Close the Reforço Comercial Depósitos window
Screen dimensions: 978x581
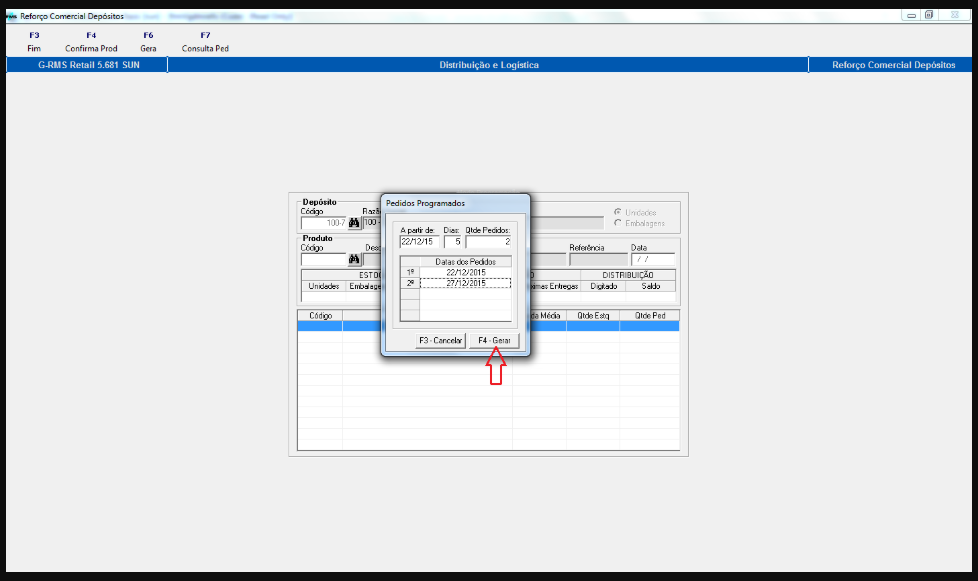pos(954,15)
